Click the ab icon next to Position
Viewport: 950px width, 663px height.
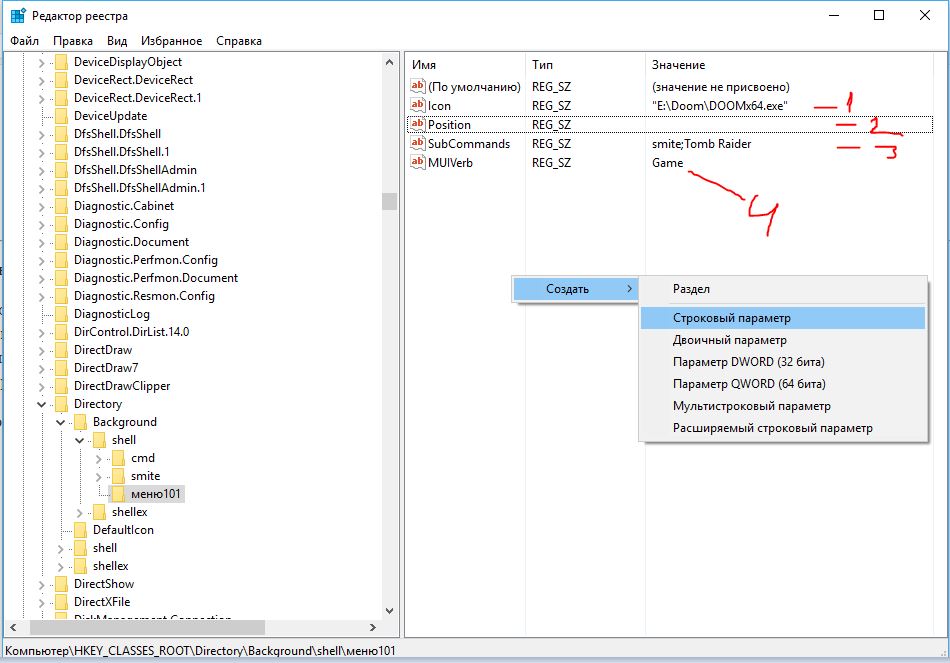(418, 125)
